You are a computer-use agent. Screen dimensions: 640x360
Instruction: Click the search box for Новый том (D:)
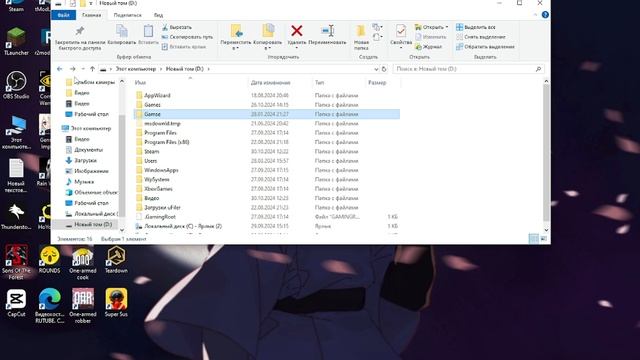[x=469, y=69]
